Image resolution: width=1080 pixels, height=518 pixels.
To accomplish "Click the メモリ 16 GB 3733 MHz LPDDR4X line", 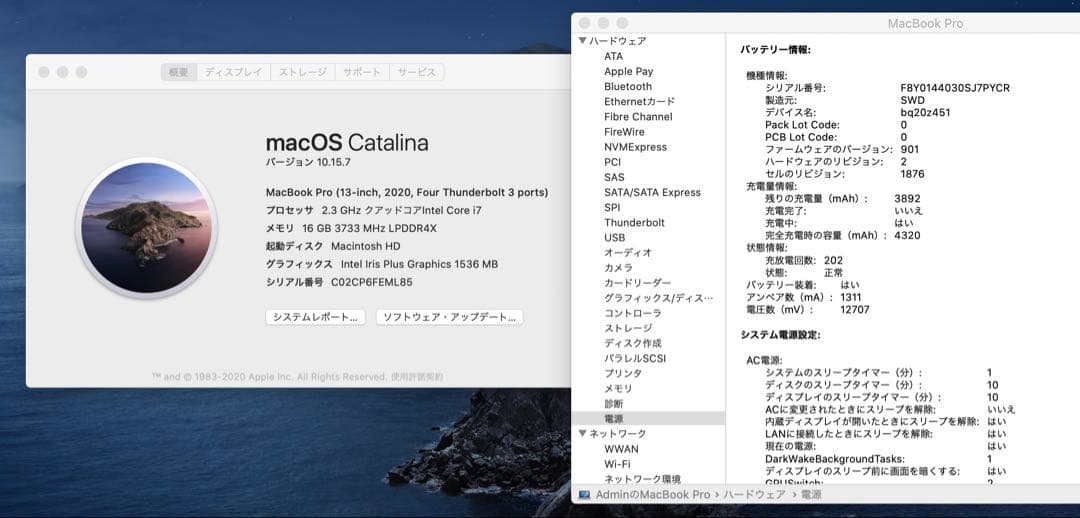I will click(x=351, y=228).
